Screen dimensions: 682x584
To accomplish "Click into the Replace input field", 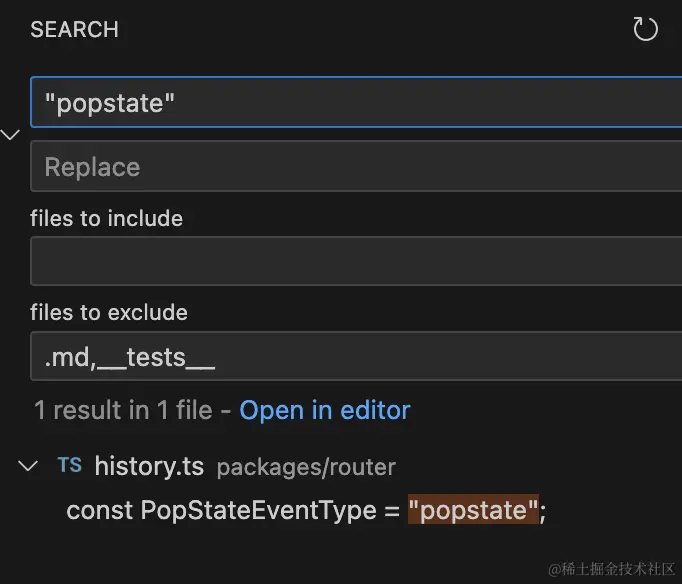I will point(356,166).
